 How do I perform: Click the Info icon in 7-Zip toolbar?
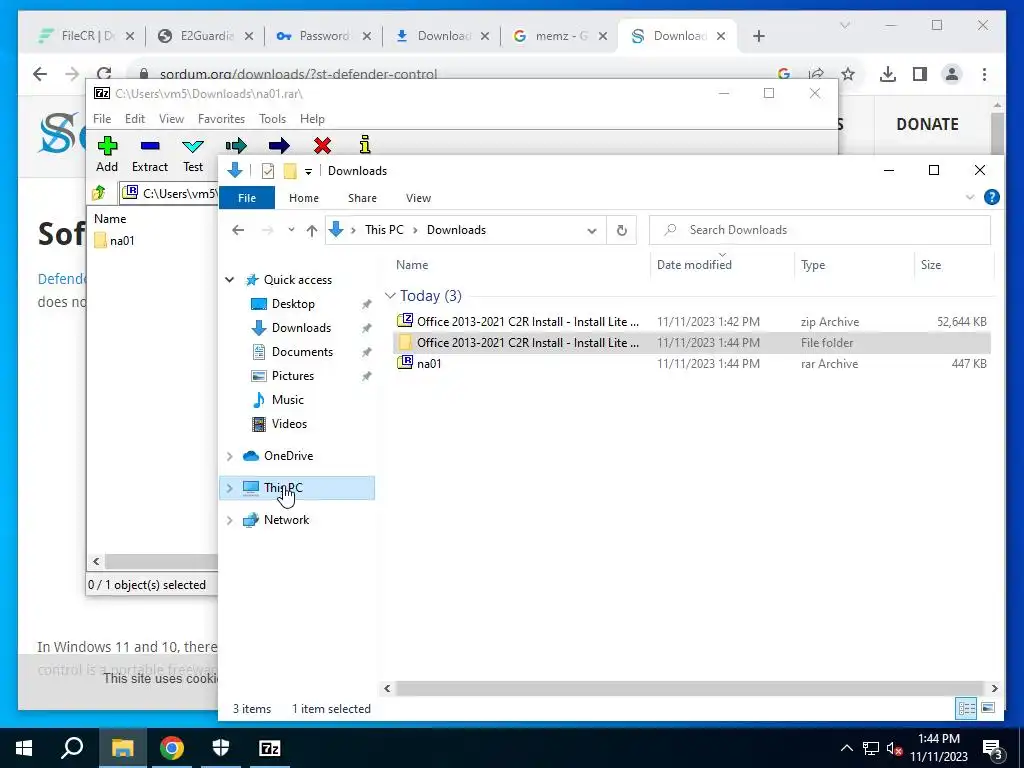coord(365,144)
